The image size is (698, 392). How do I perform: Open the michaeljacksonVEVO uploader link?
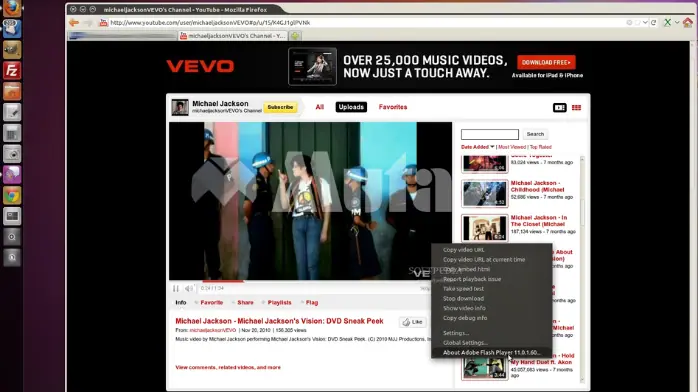point(213,330)
